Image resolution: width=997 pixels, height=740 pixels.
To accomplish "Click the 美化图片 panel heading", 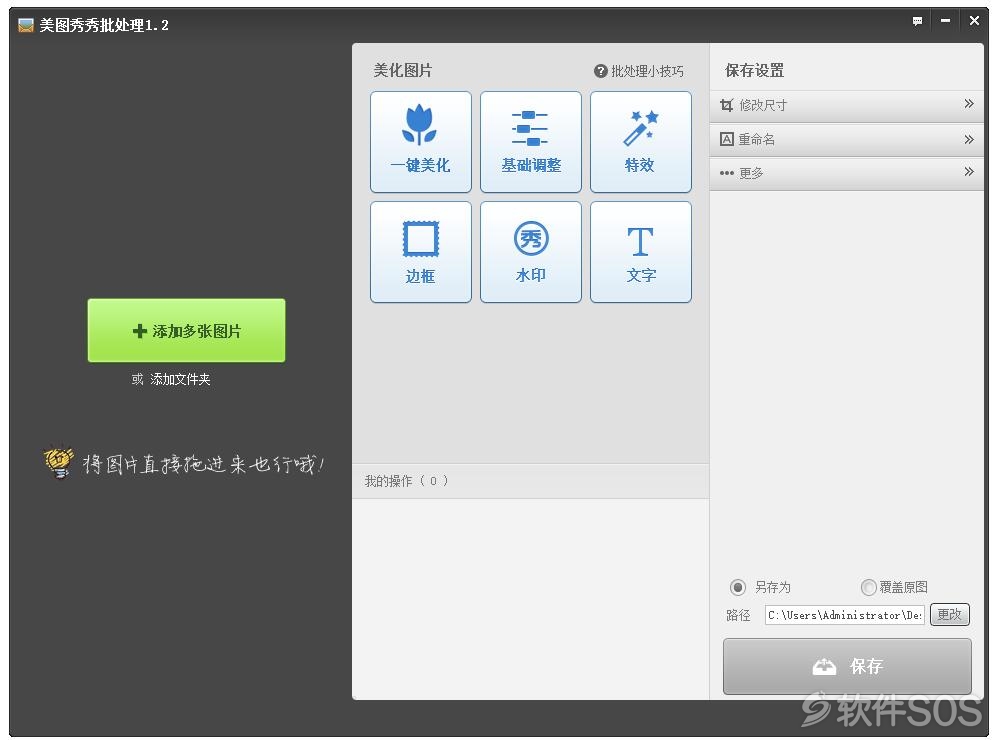I will pyautogui.click(x=402, y=71).
